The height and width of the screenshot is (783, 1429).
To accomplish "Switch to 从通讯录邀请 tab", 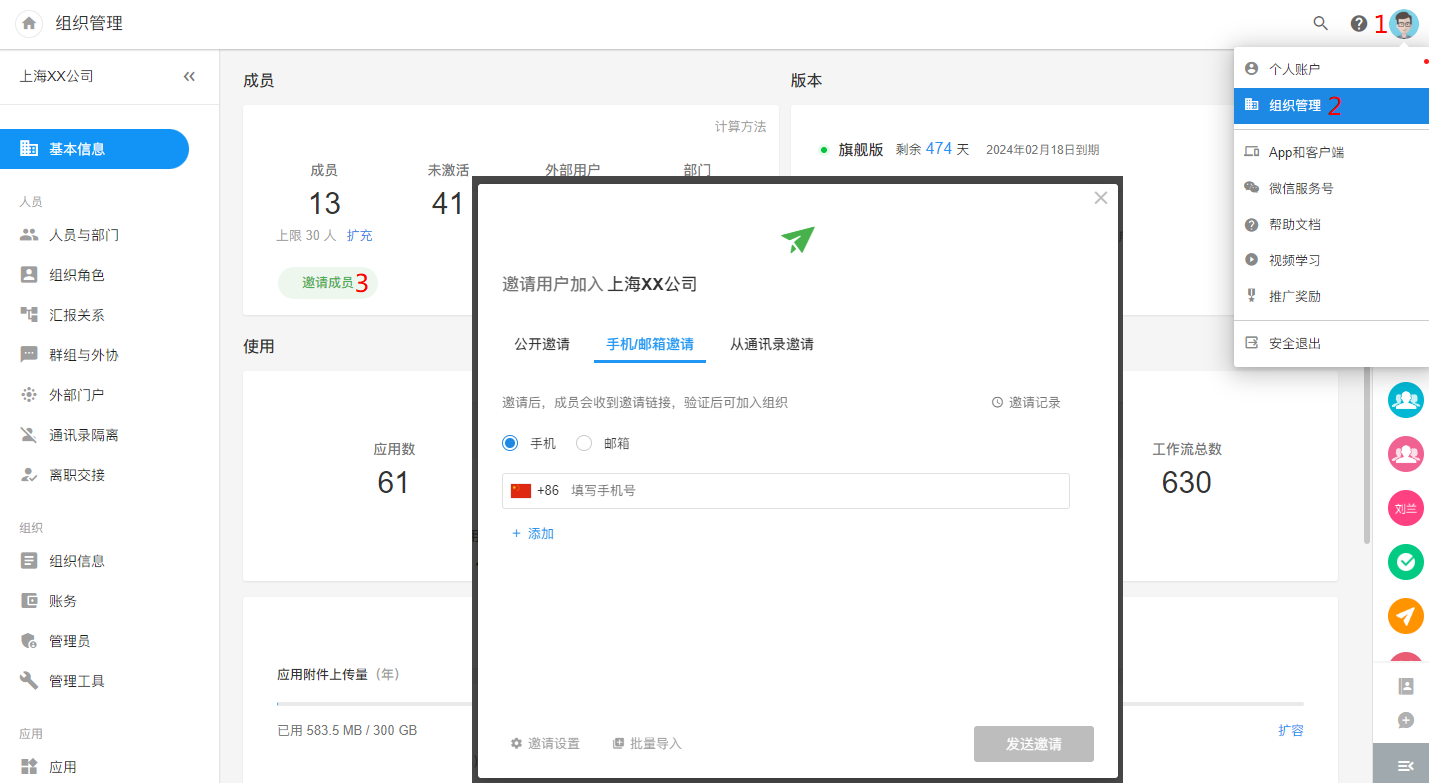I will pyautogui.click(x=771, y=344).
